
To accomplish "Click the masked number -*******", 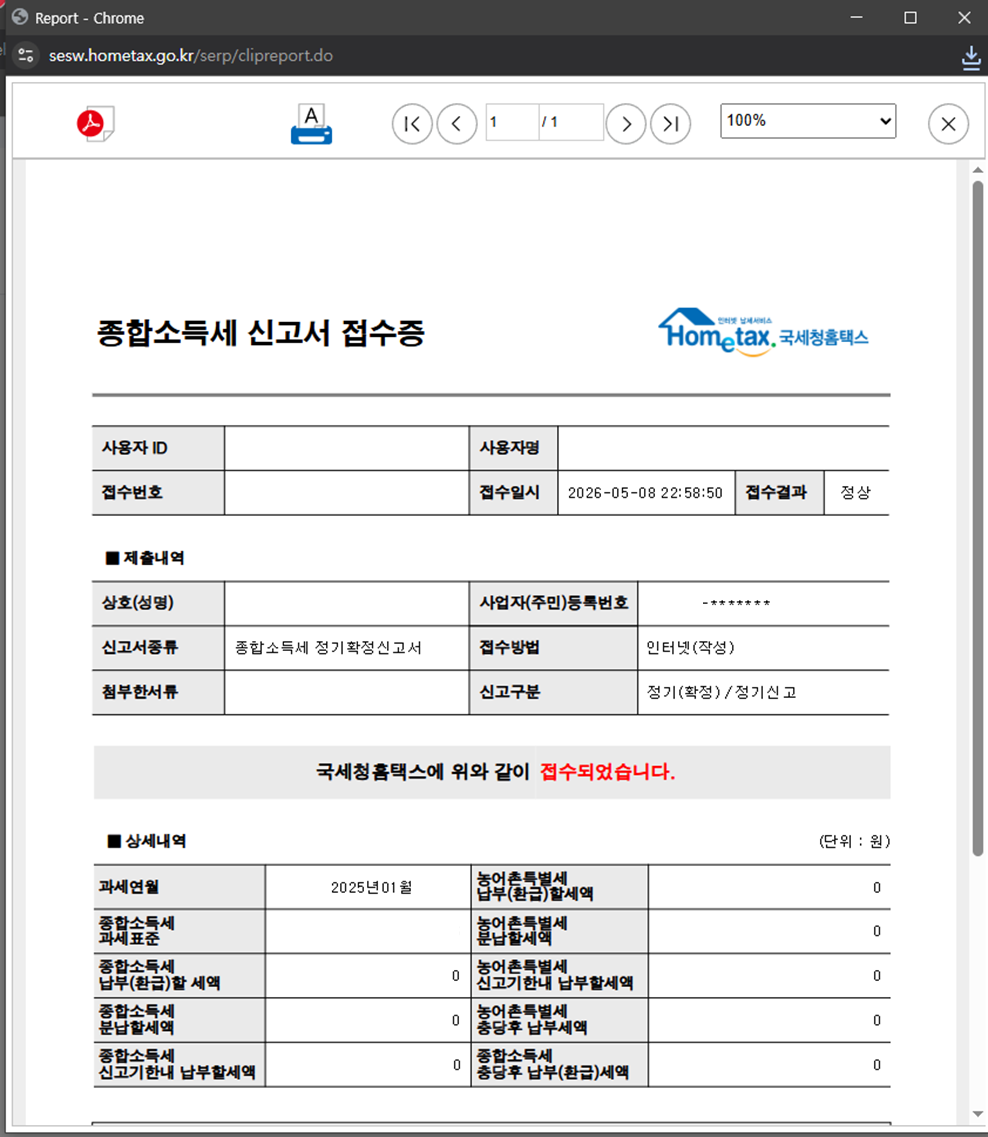I will [736, 603].
